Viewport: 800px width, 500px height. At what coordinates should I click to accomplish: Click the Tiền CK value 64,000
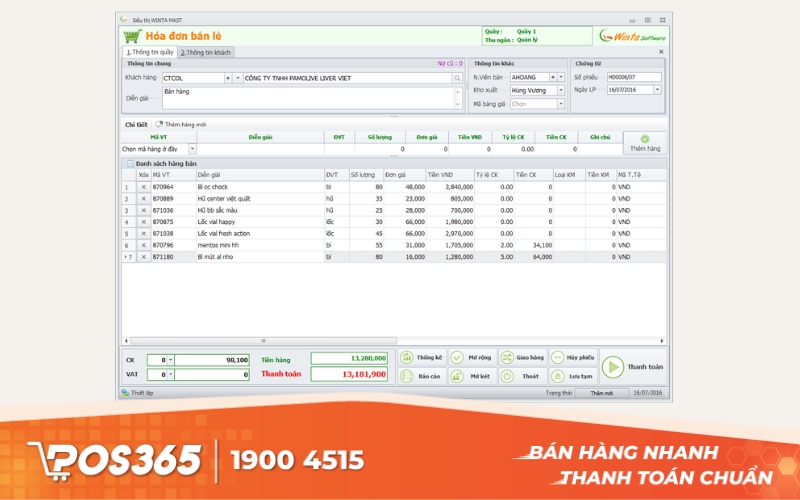click(x=534, y=257)
